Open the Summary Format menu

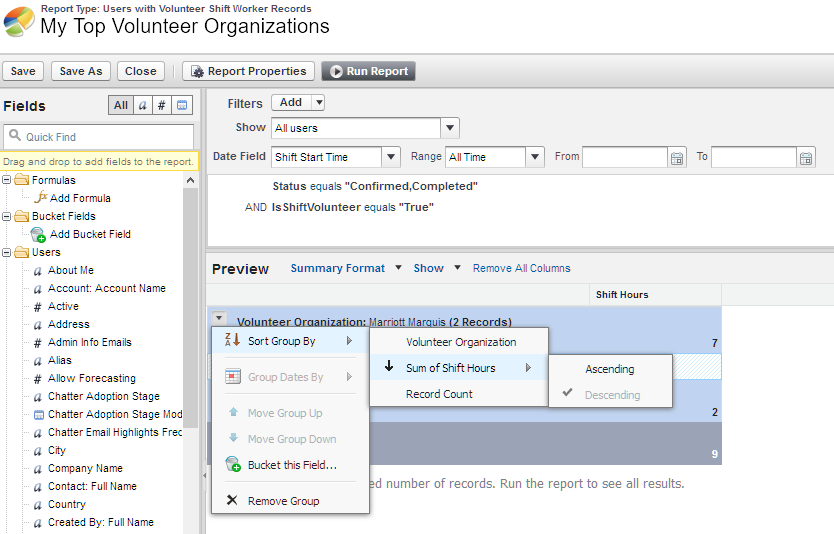346,269
